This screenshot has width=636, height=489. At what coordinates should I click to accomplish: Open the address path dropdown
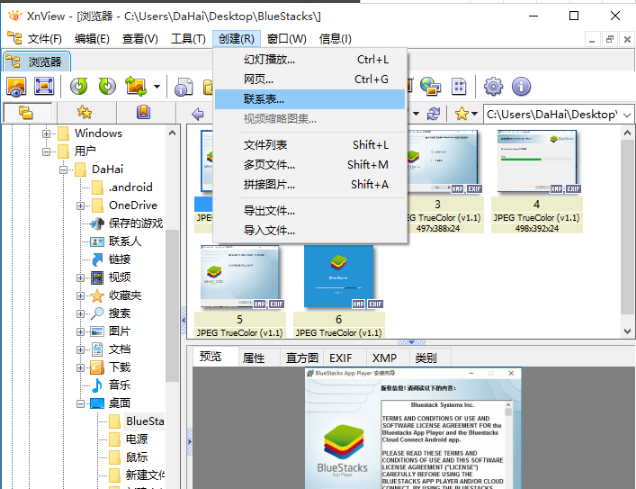[x=625, y=113]
